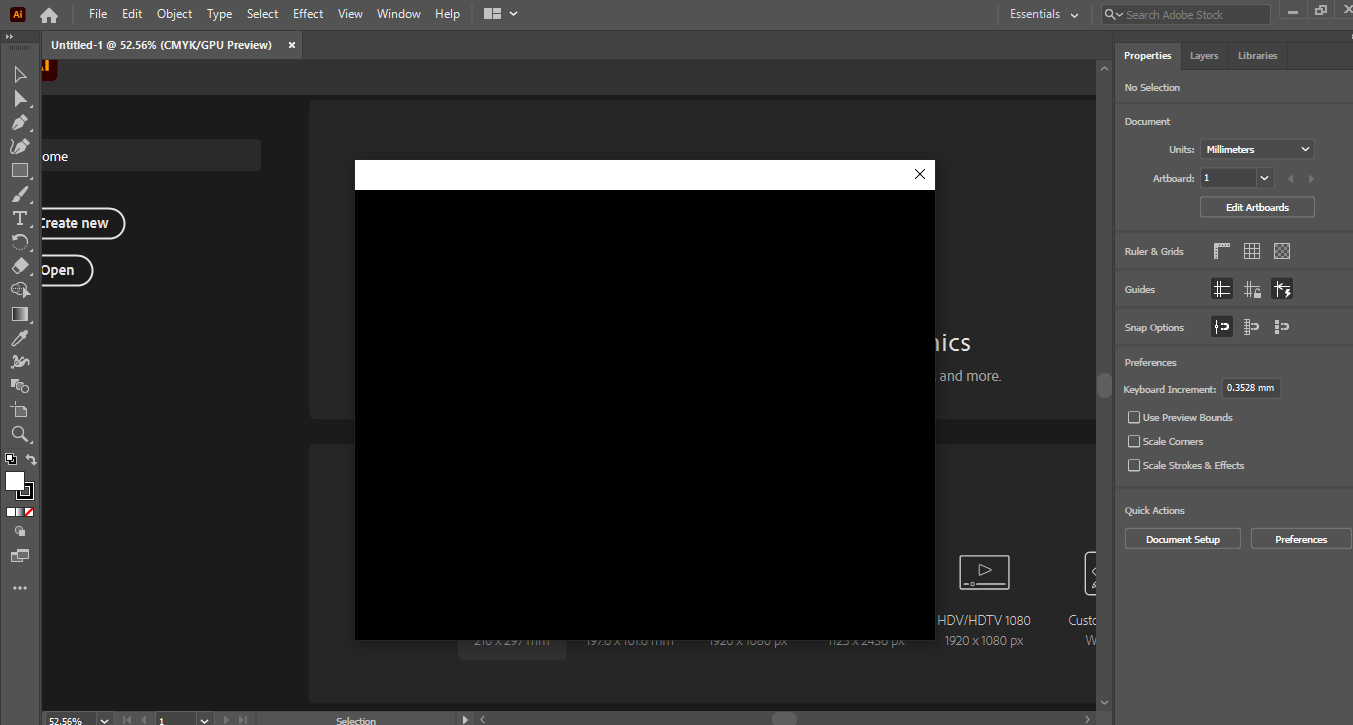Switch to the Layers tab

(1203, 55)
